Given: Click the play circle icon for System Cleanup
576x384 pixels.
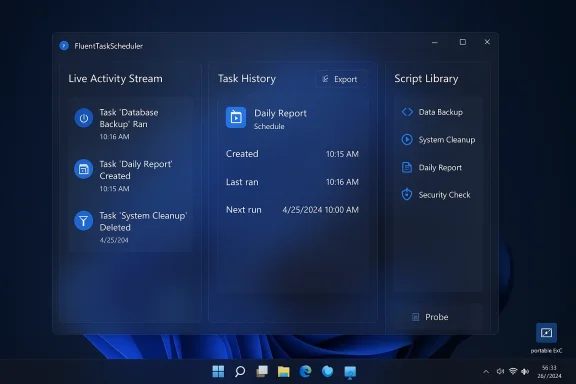Looking at the screenshot, I should [407, 140].
